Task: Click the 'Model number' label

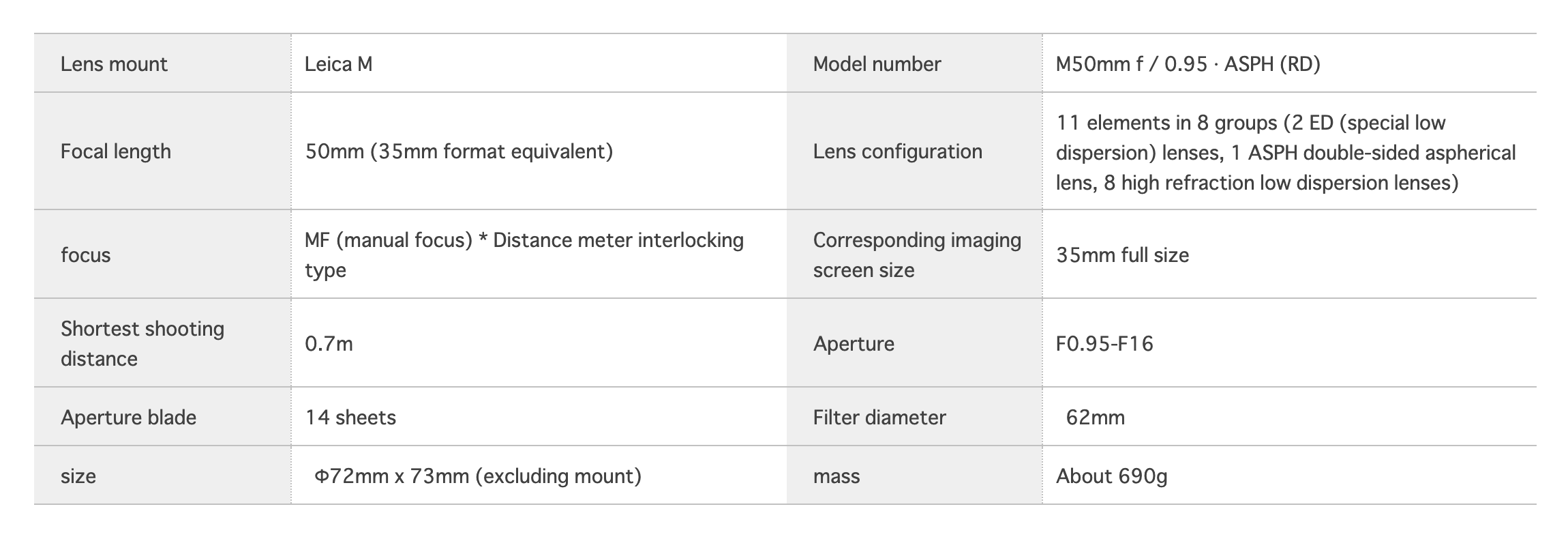Action: pyautogui.click(x=877, y=64)
